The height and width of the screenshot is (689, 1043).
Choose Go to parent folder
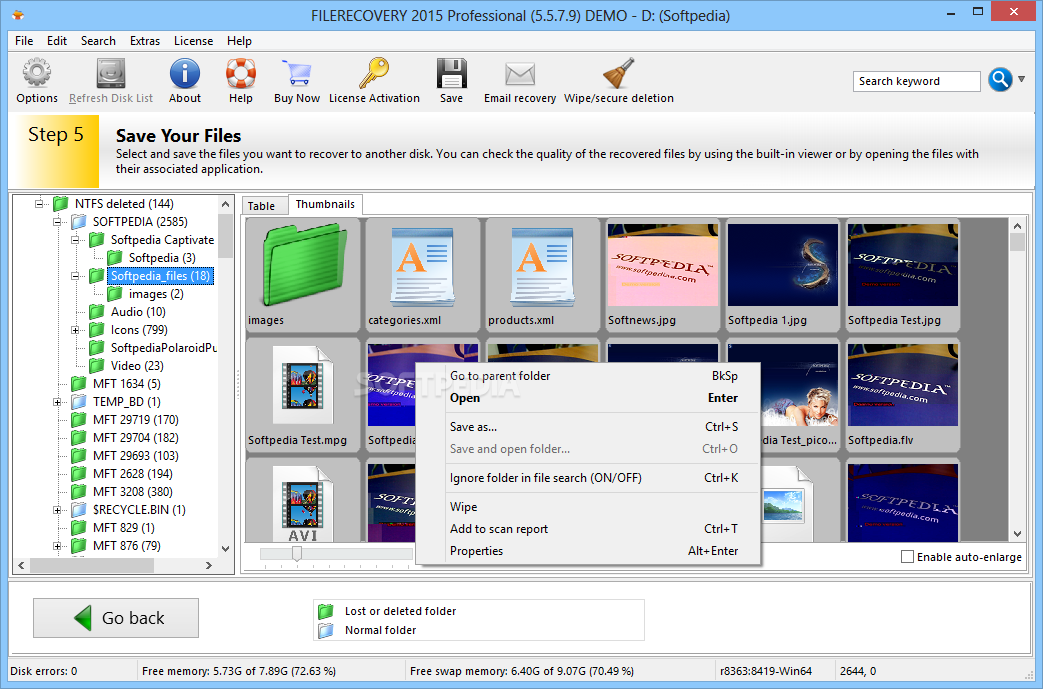pyautogui.click(x=588, y=376)
